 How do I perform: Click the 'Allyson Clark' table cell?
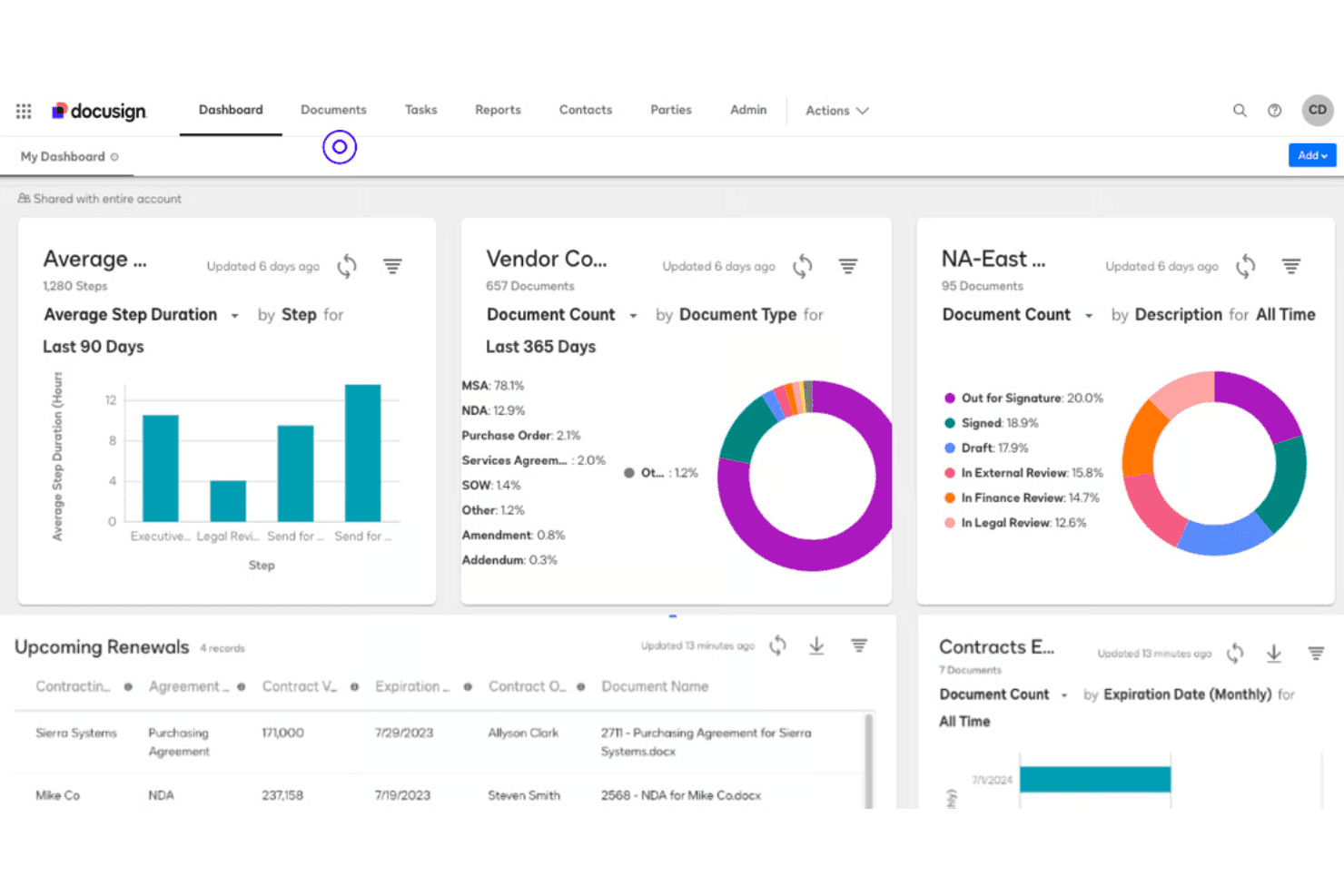[523, 733]
